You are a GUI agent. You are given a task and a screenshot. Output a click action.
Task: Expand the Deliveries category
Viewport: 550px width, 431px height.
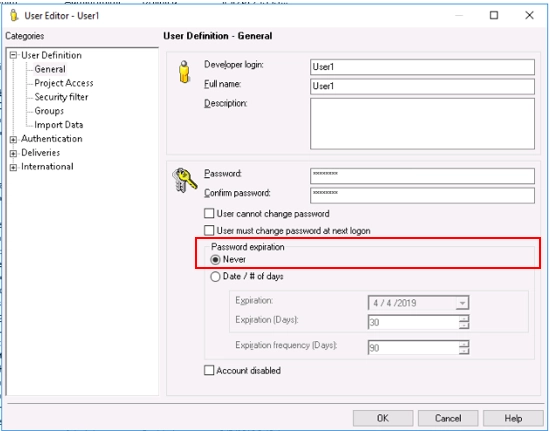coord(13,153)
